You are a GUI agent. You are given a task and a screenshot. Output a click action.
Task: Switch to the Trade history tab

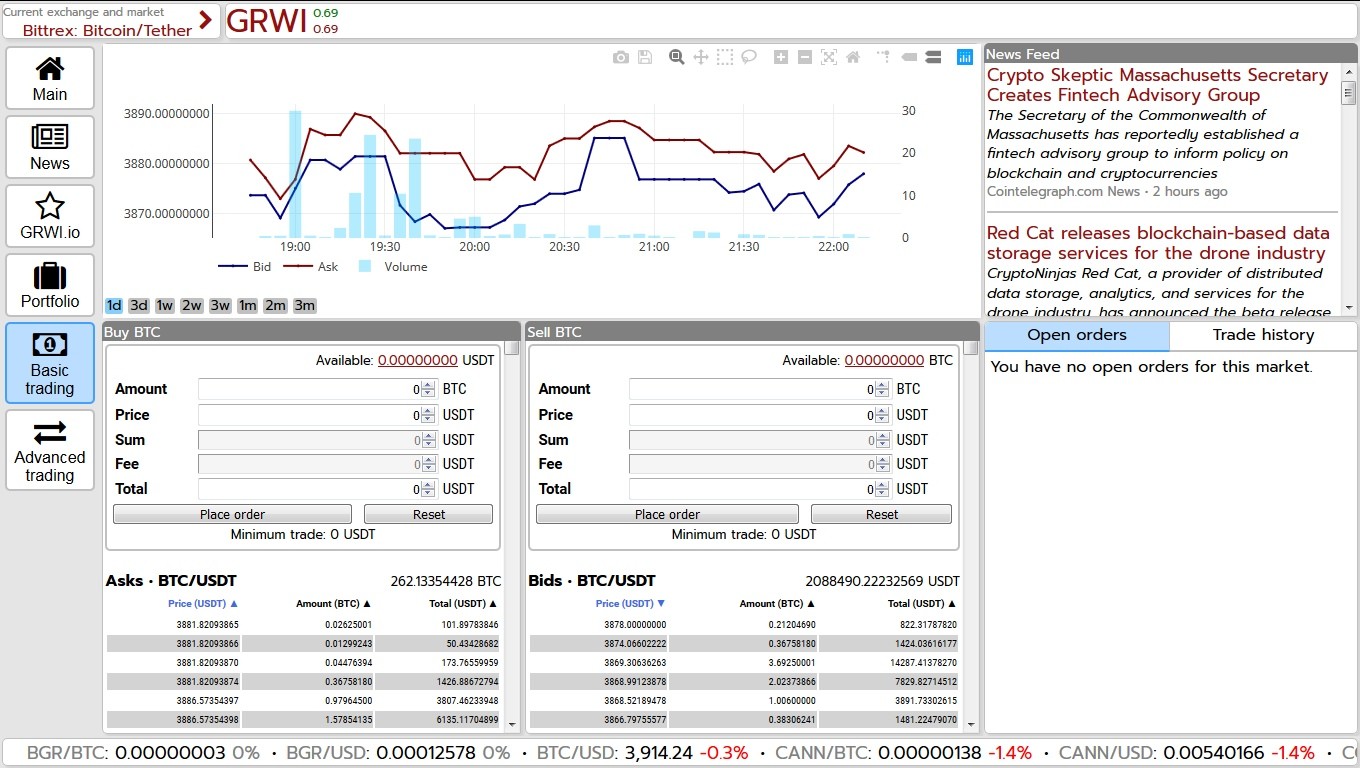[1263, 335]
